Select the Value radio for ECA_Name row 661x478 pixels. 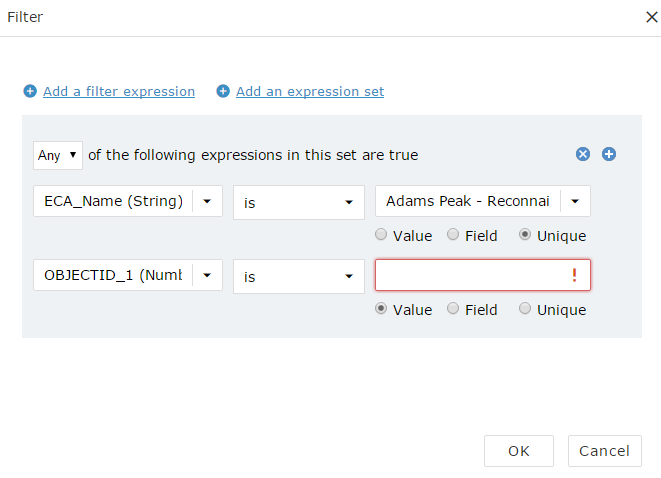[381, 235]
